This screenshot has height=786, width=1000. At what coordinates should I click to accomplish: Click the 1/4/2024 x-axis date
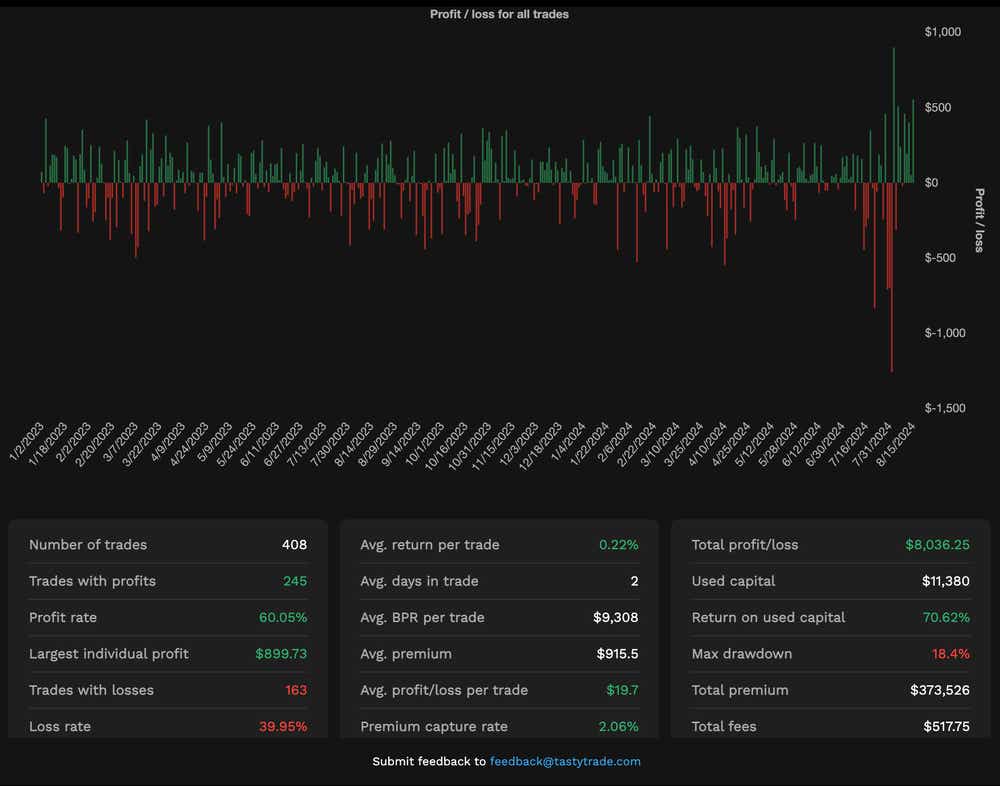tap(569, 441)
